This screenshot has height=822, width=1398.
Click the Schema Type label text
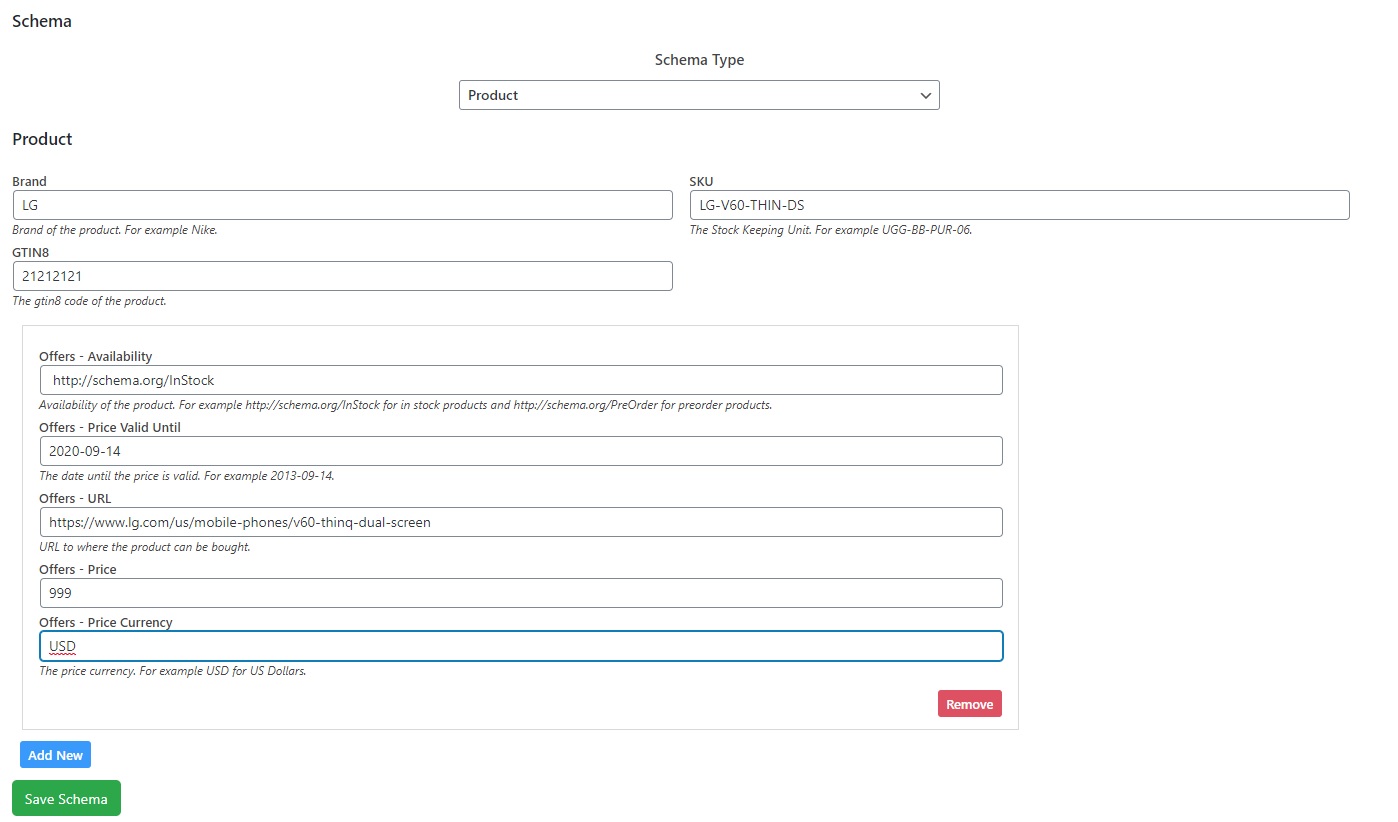click(699, 60)
